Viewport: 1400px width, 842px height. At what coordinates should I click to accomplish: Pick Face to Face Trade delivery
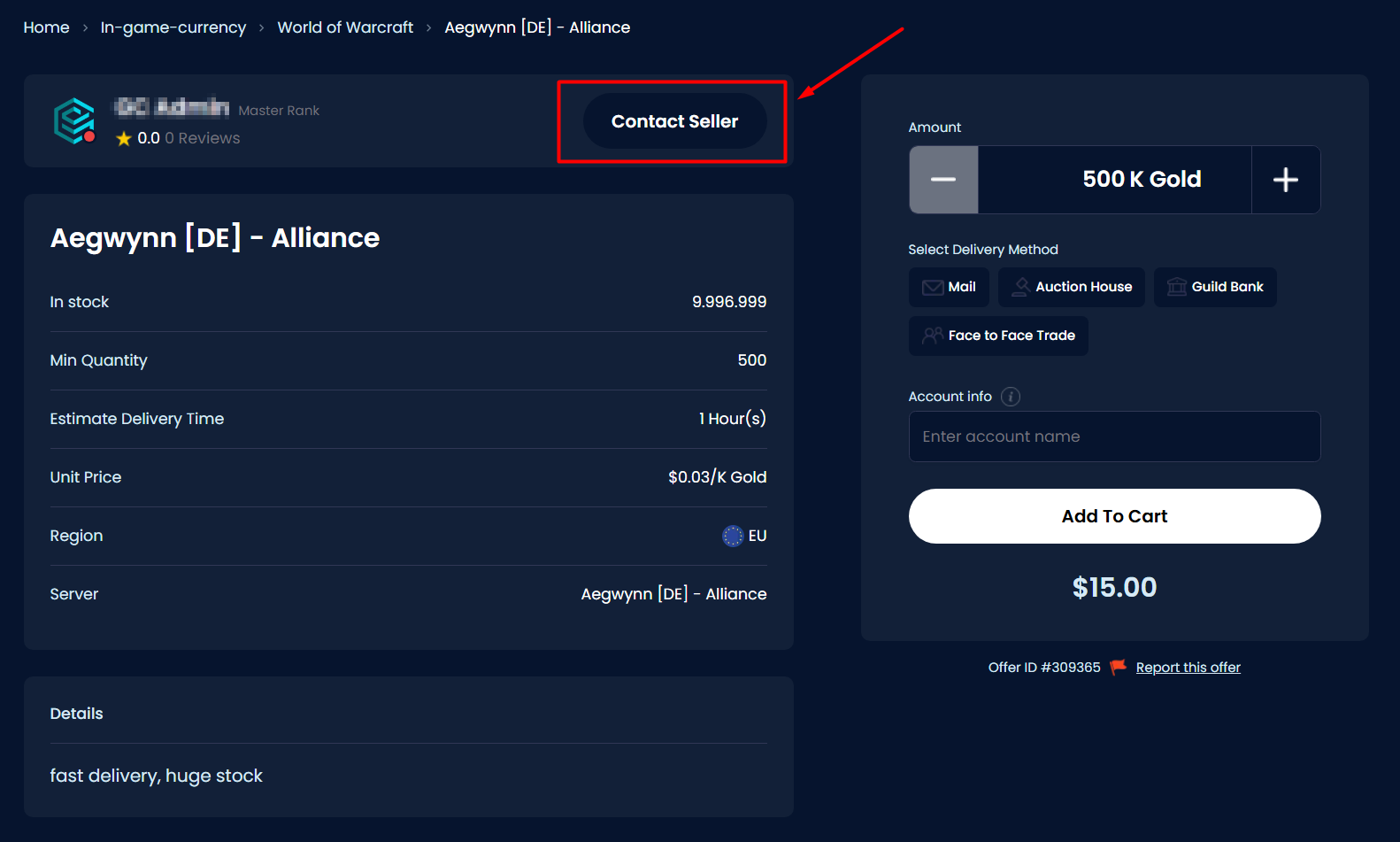(x=998, y=336)
